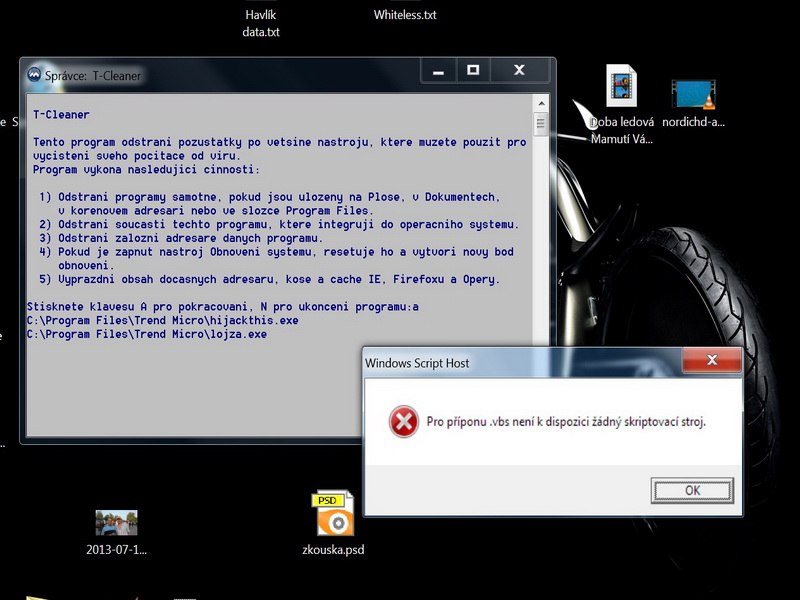Viewport: 800px width, 600px height.
Task: Open the zkouska.psd desktop file
Action: (x=333, y=517)
